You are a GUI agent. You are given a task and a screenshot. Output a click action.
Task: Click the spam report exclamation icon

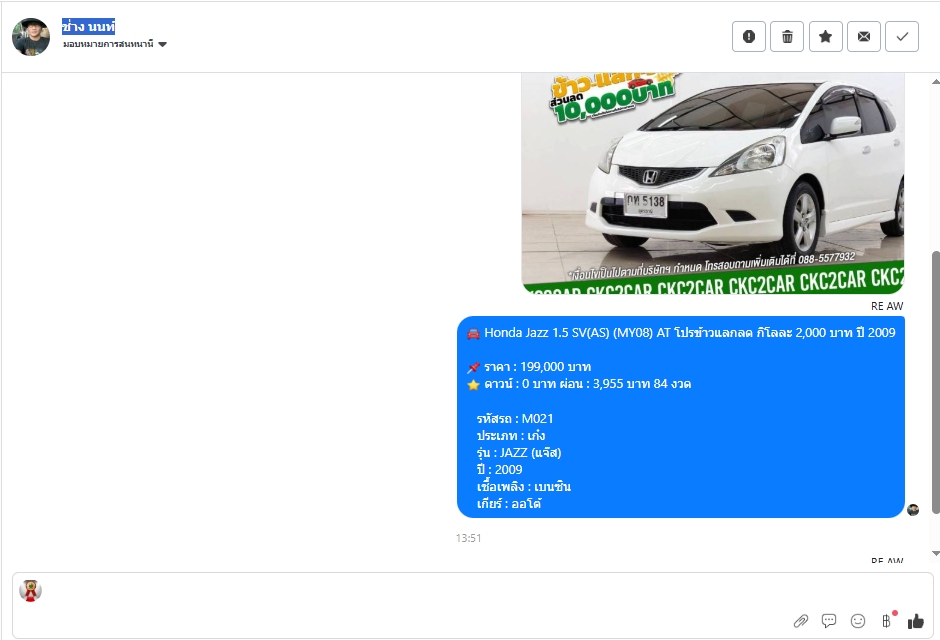point(749,37)
